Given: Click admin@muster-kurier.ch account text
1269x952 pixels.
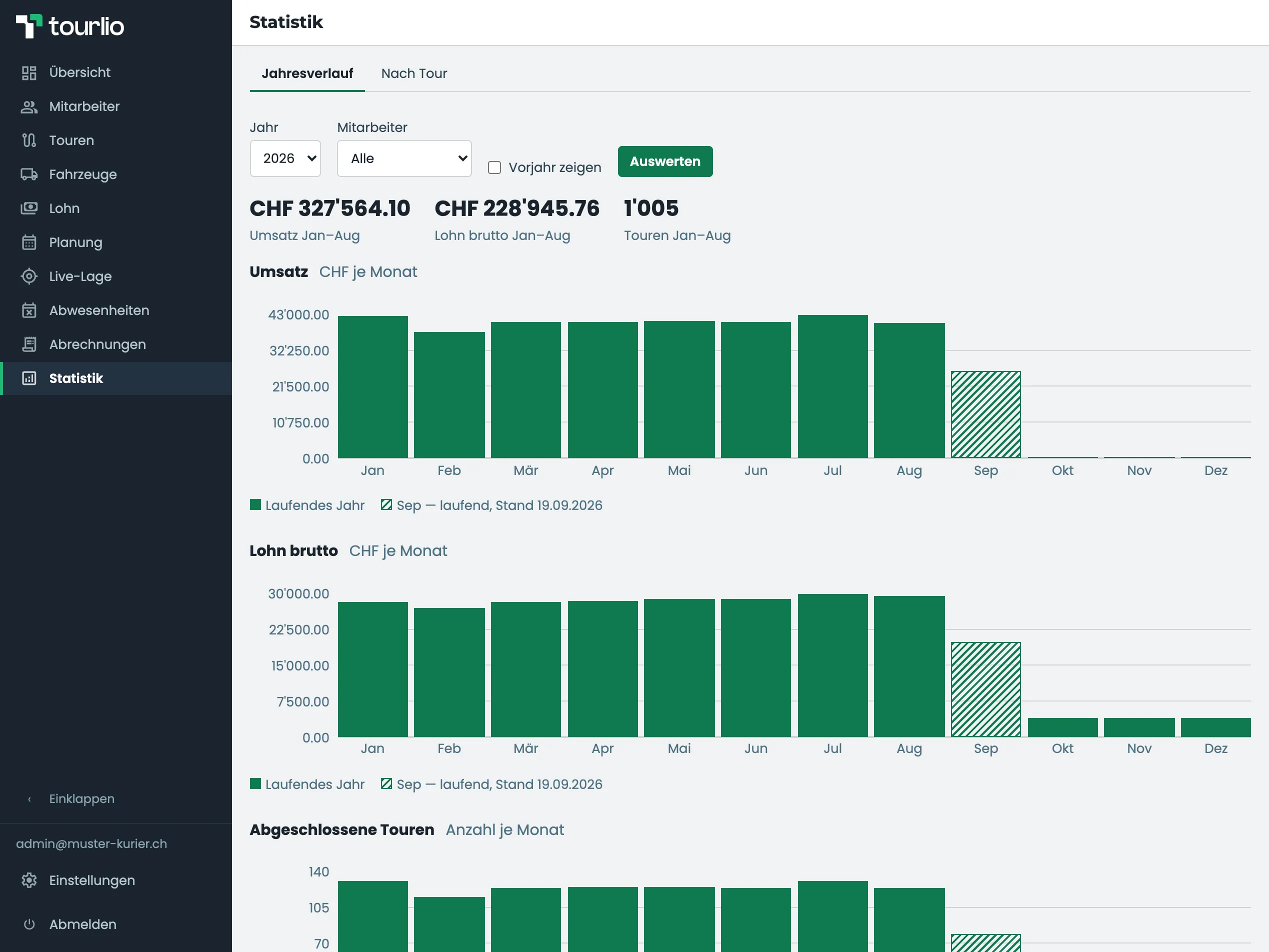Looking at the screenshot, I should (x=92, y=843).
